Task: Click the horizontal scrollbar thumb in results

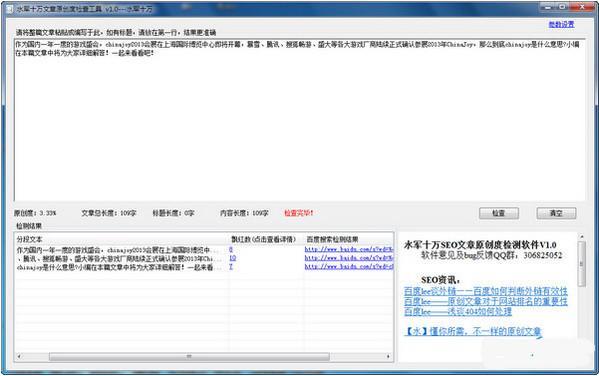Action: (189, 357)
